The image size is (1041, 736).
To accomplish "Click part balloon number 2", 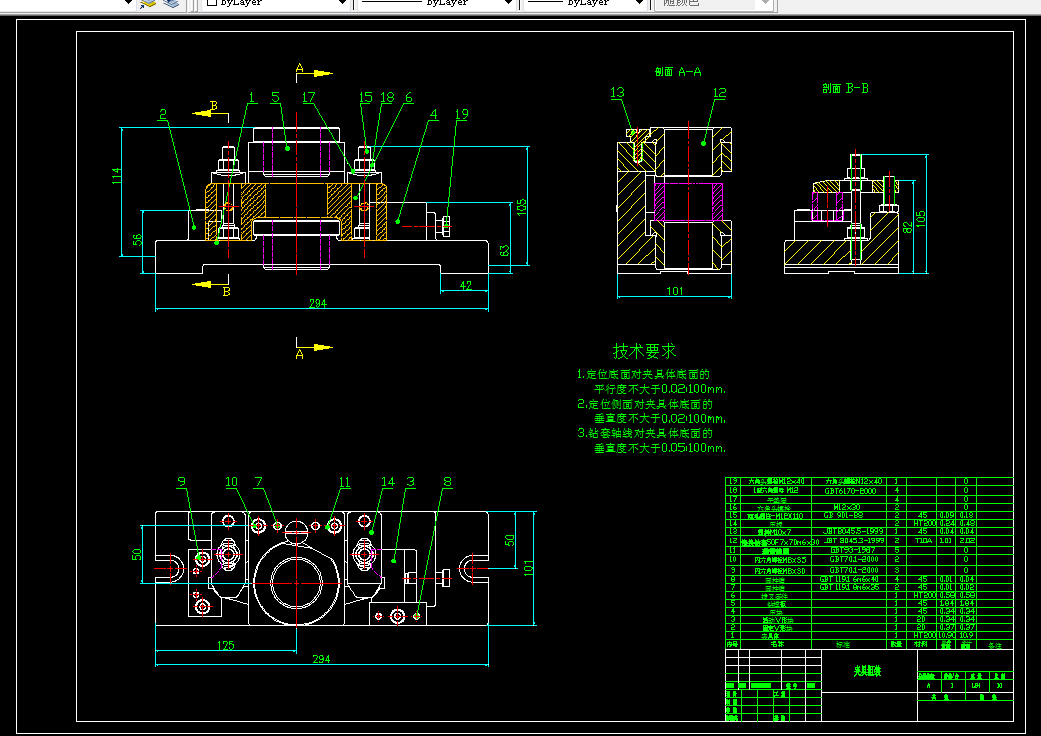I will [x=163, y=115].
